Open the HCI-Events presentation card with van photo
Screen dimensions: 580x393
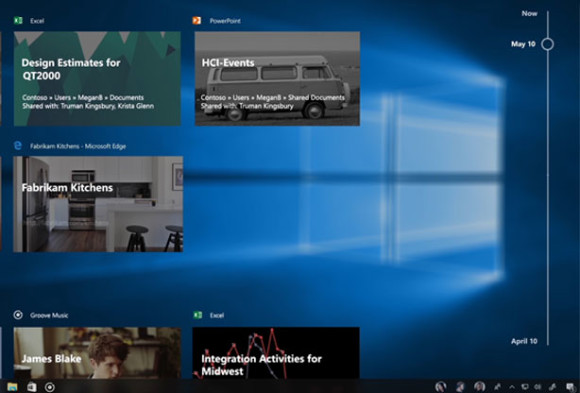point(277,78)
